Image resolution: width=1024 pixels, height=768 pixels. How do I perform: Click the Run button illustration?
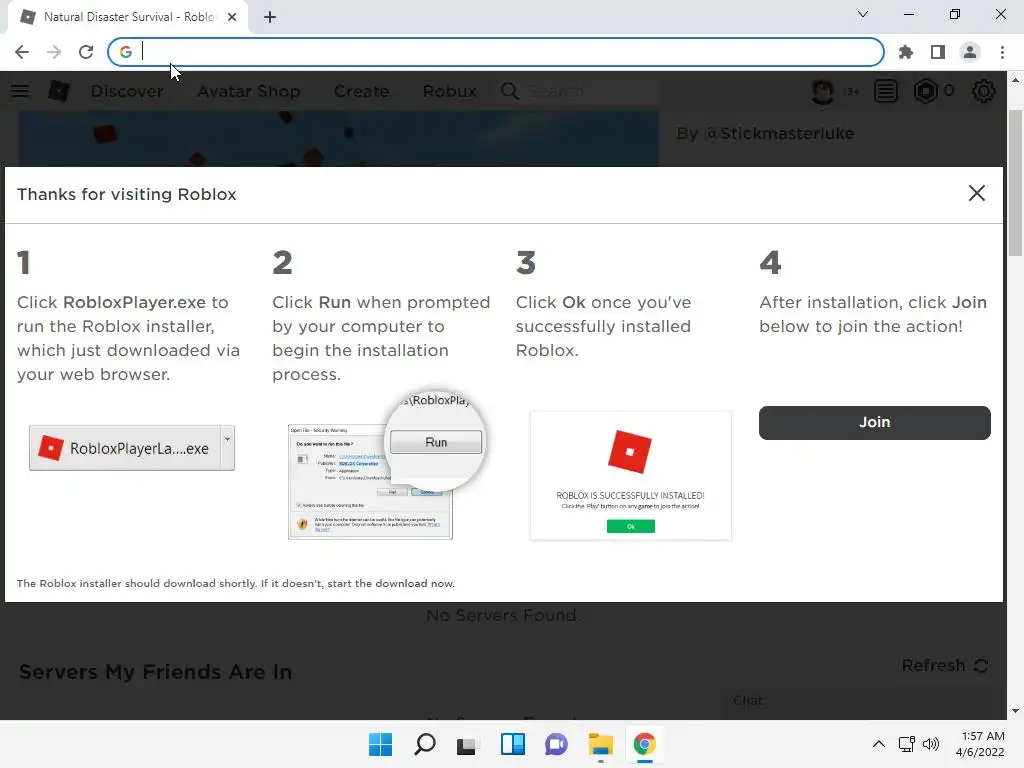tap(436, 442)
